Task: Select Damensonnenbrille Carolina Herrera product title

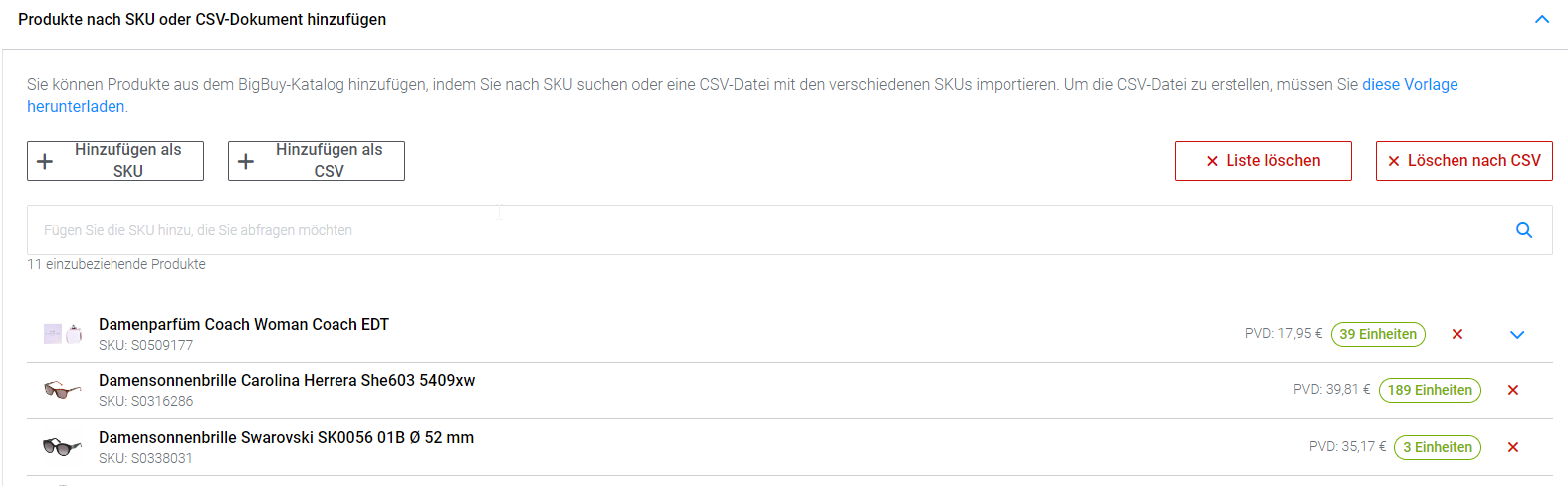Action: tap(287, 380)
